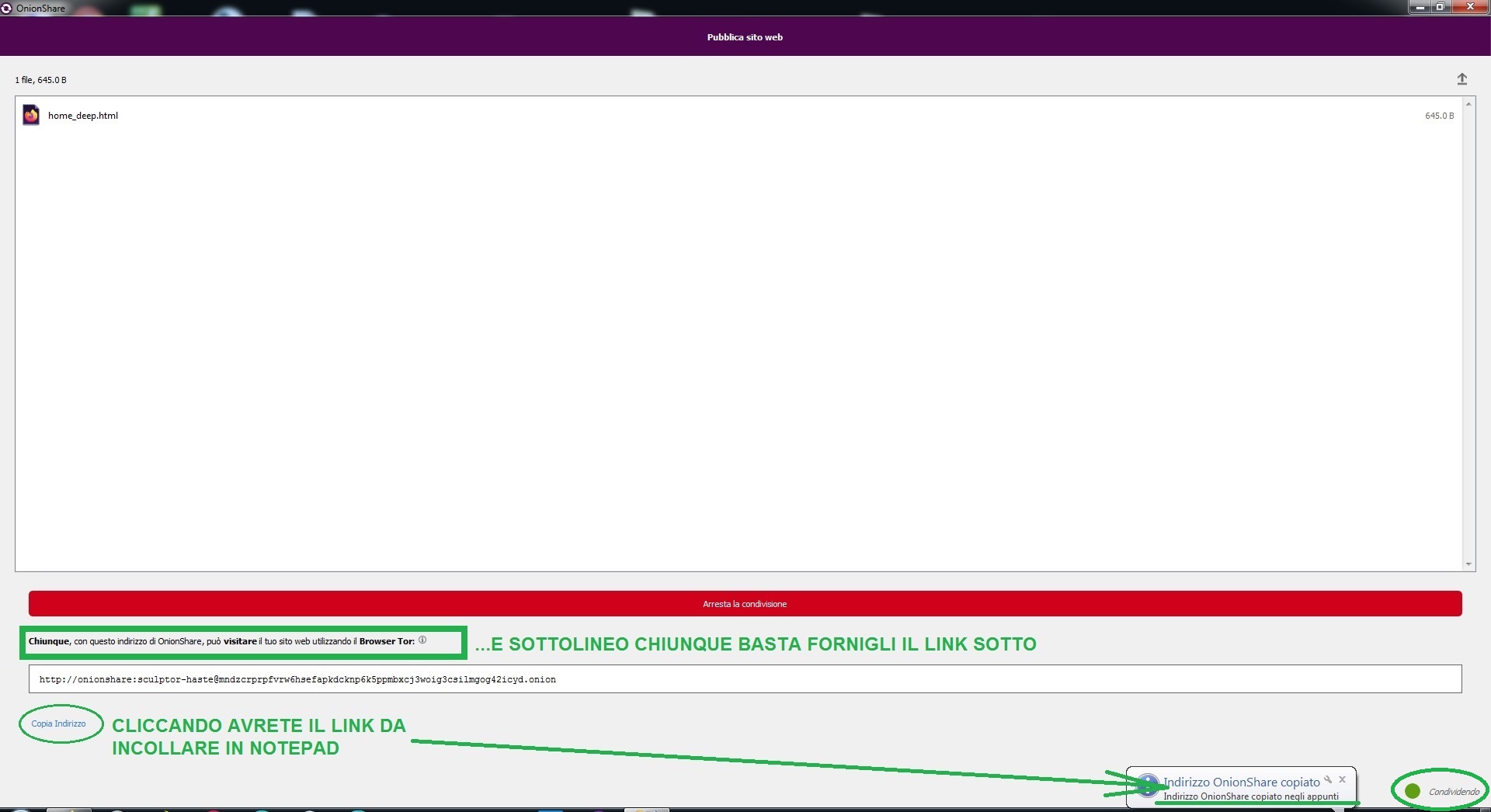1491x812 pixels.
Task: Click 'Indirizzo OnionShare copiato' notification title
Action: (x=1241, y=782)
